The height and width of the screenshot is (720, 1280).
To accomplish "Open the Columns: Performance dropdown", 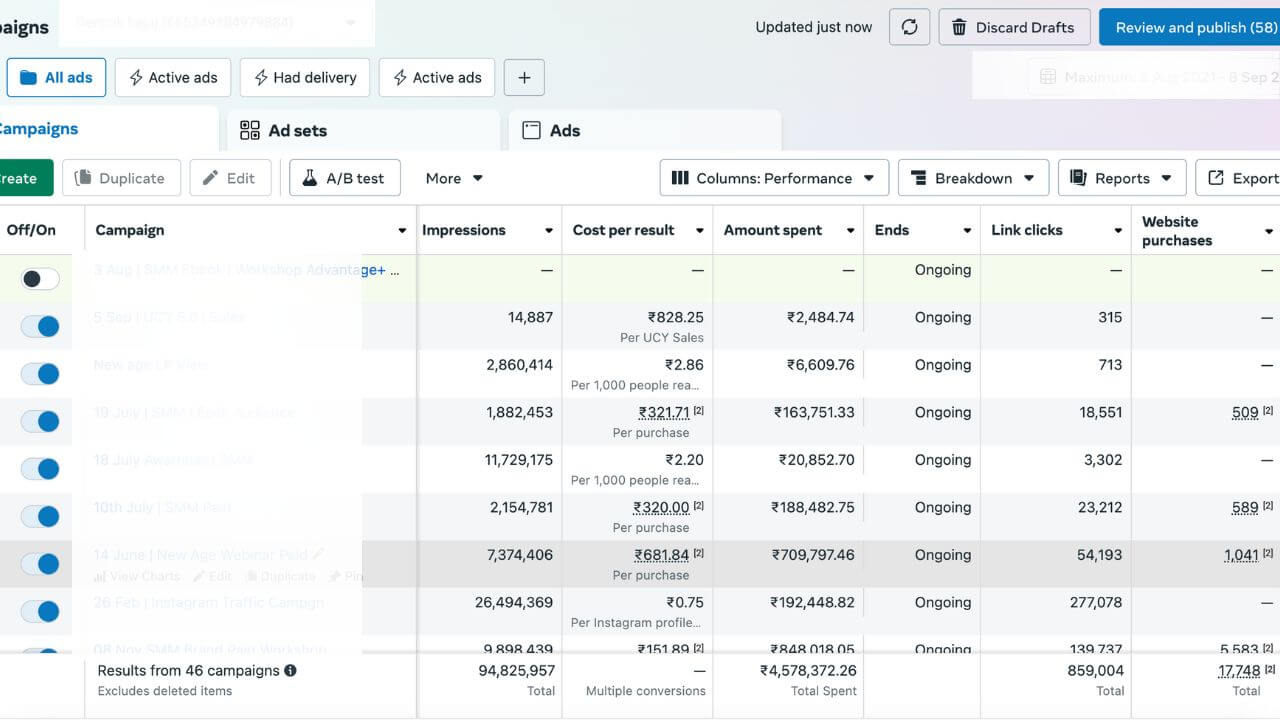I will click(x=774, y=178).
